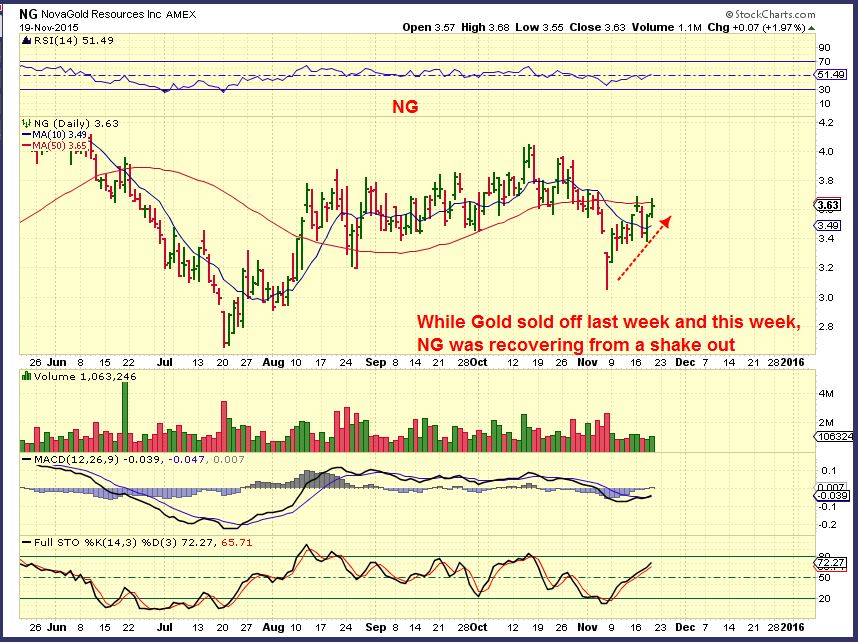Click the 90 level label on RSI axis
Screen dimensions: 858x642
click(825, 48)
